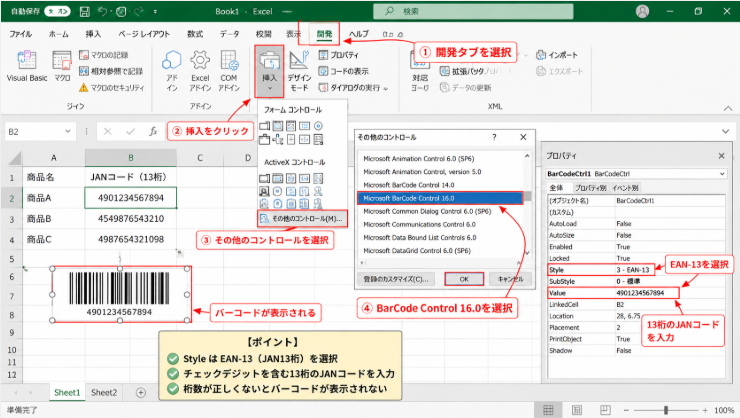Image resolution: width=740 pixels, height=418 pixels.
Task: Switch to the 数式 tab
Action: 195,34
